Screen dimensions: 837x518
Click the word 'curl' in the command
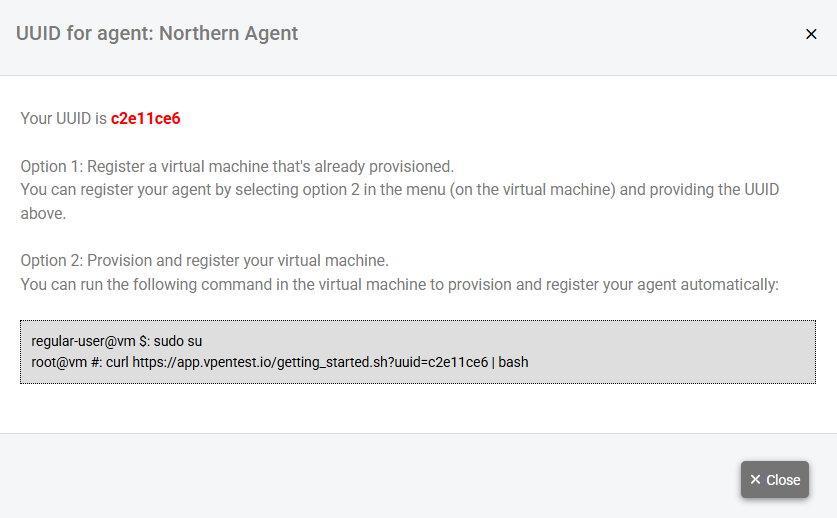[117, 362]
